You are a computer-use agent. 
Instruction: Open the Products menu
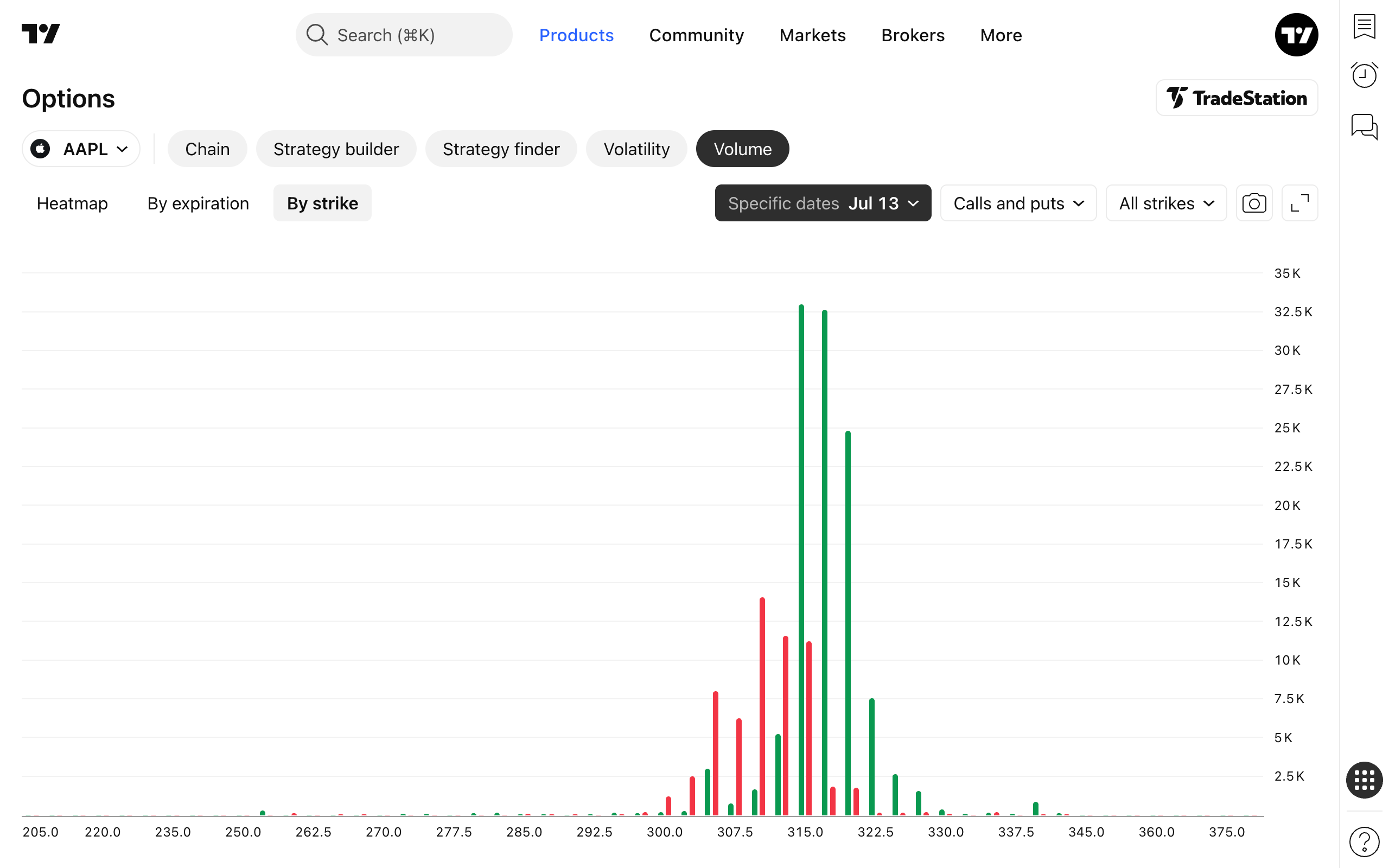click(576, 35)
